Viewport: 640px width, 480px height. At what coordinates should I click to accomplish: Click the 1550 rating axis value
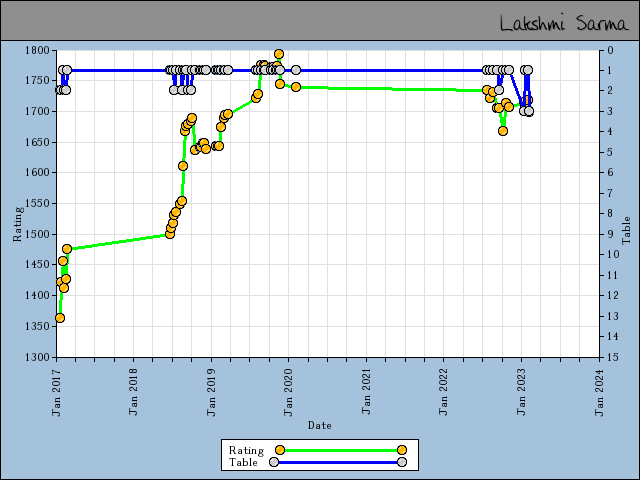[37, 203]
